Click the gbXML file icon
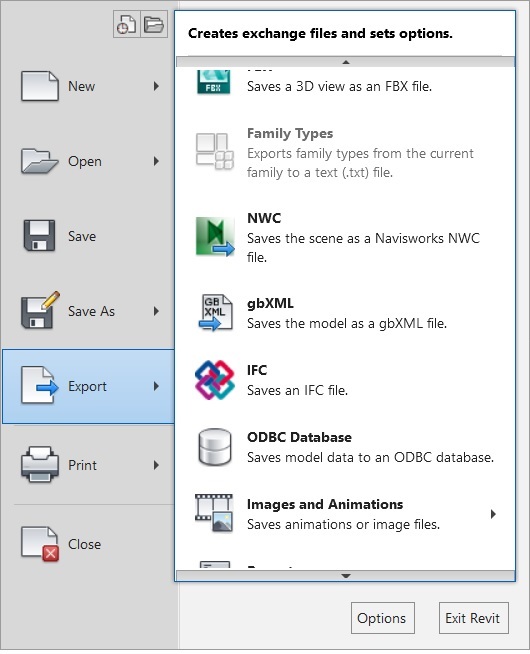This screenshot has height=654, width=530. tap(216, 312)
